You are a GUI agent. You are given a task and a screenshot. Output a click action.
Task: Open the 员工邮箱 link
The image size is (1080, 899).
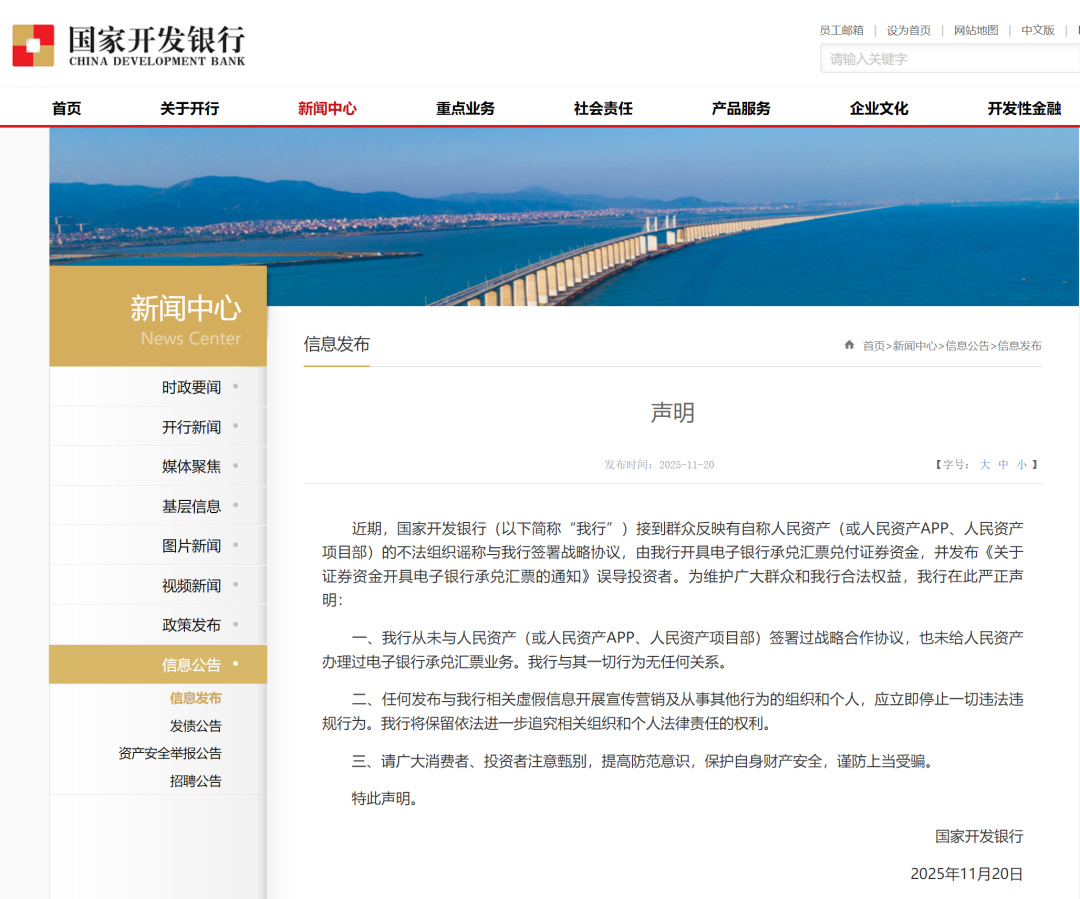point(841,30)
